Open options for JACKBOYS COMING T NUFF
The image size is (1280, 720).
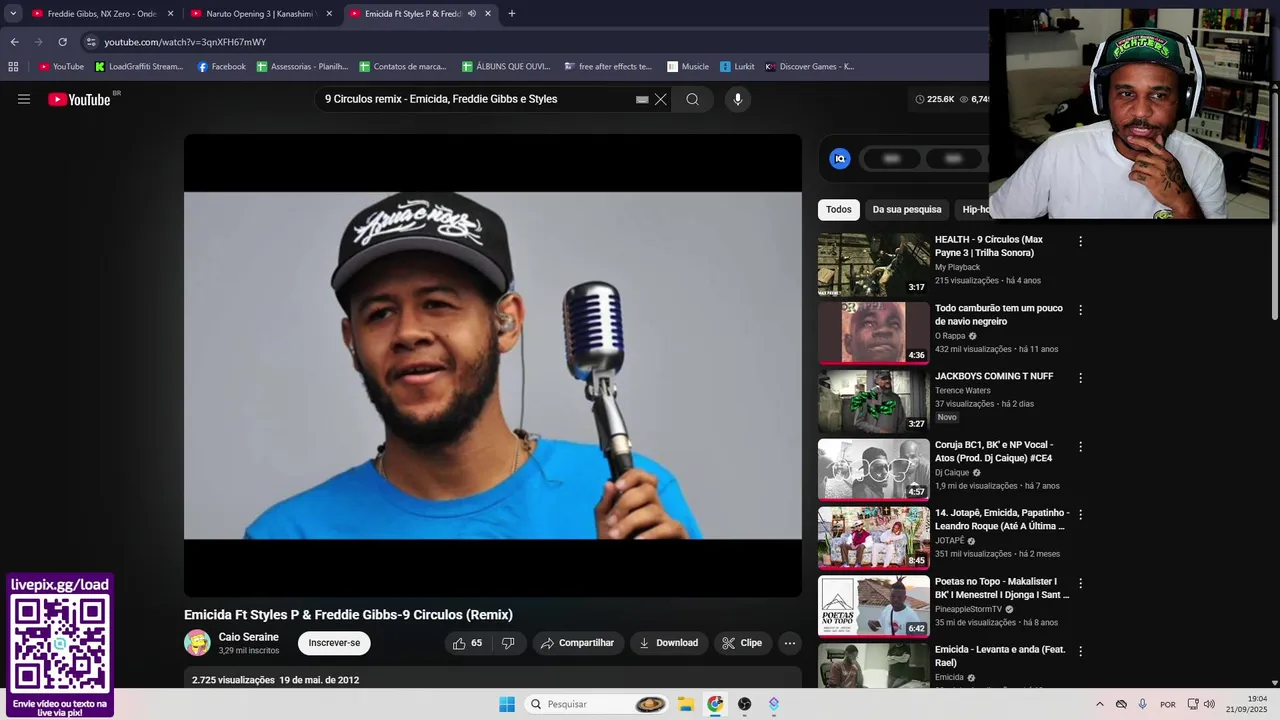[x=1080, y=378]
